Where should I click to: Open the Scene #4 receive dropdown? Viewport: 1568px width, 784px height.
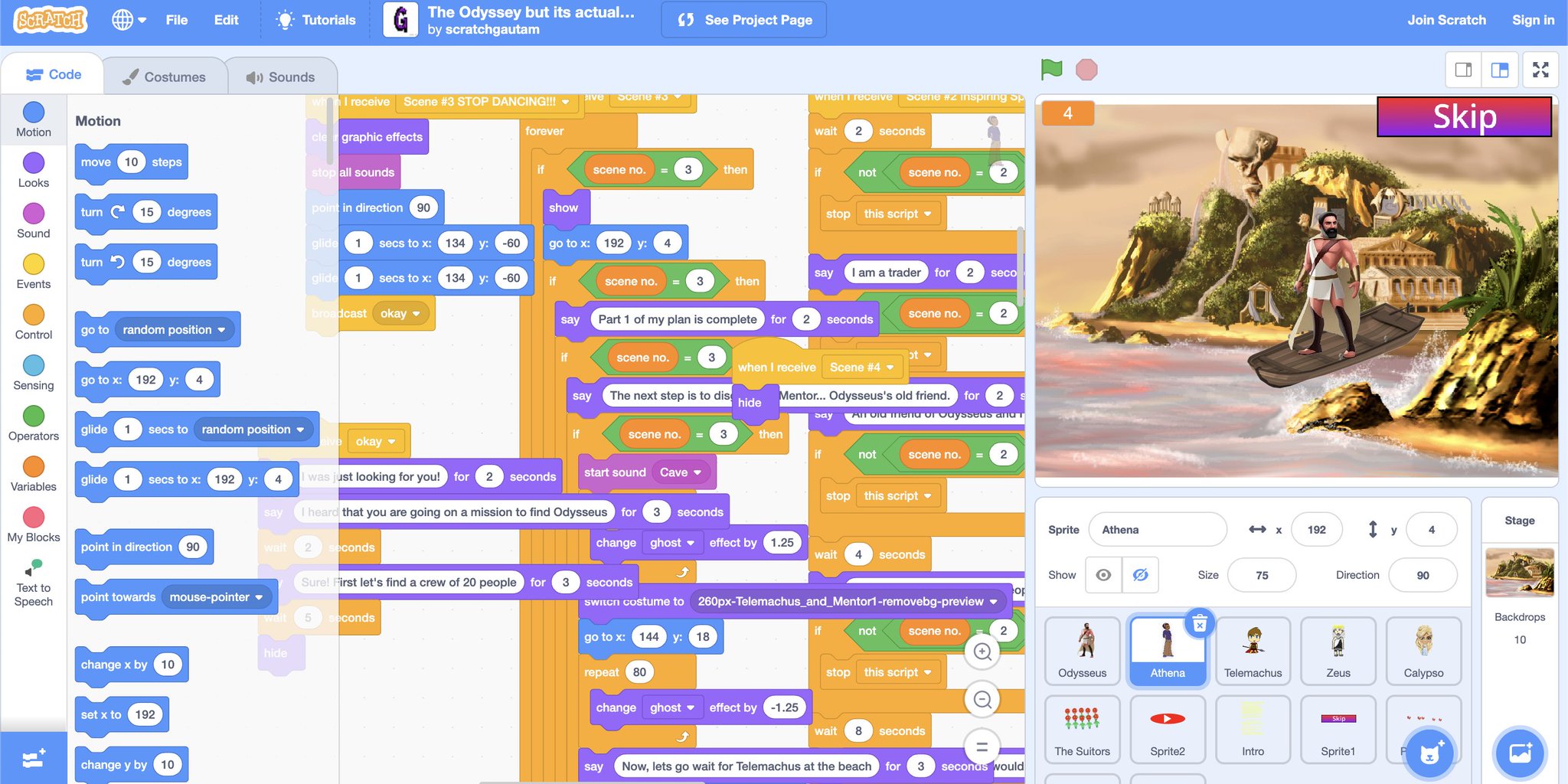pos(862,367)
